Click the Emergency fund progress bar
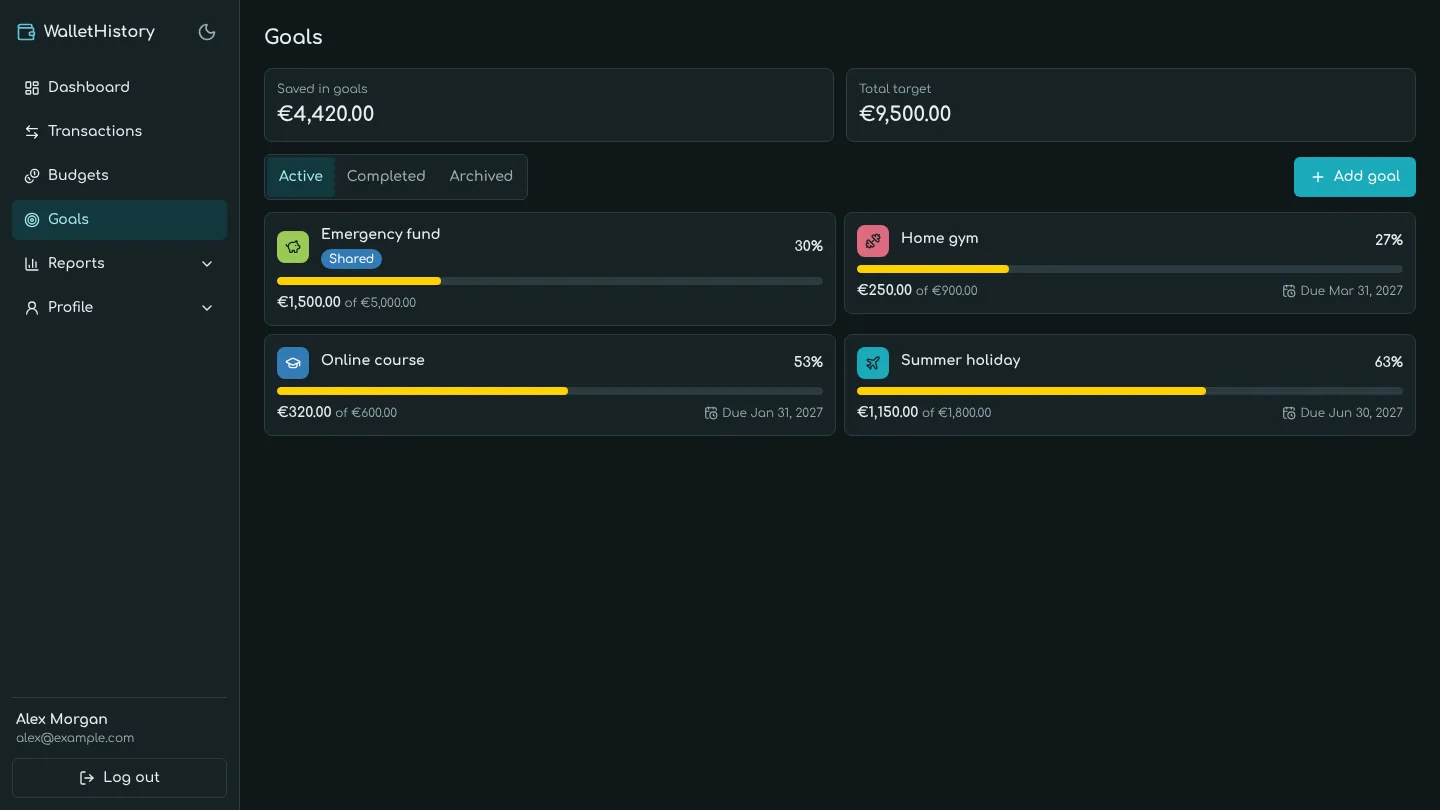The height and width of the screenshot is (810, 1440). point(550,281)
